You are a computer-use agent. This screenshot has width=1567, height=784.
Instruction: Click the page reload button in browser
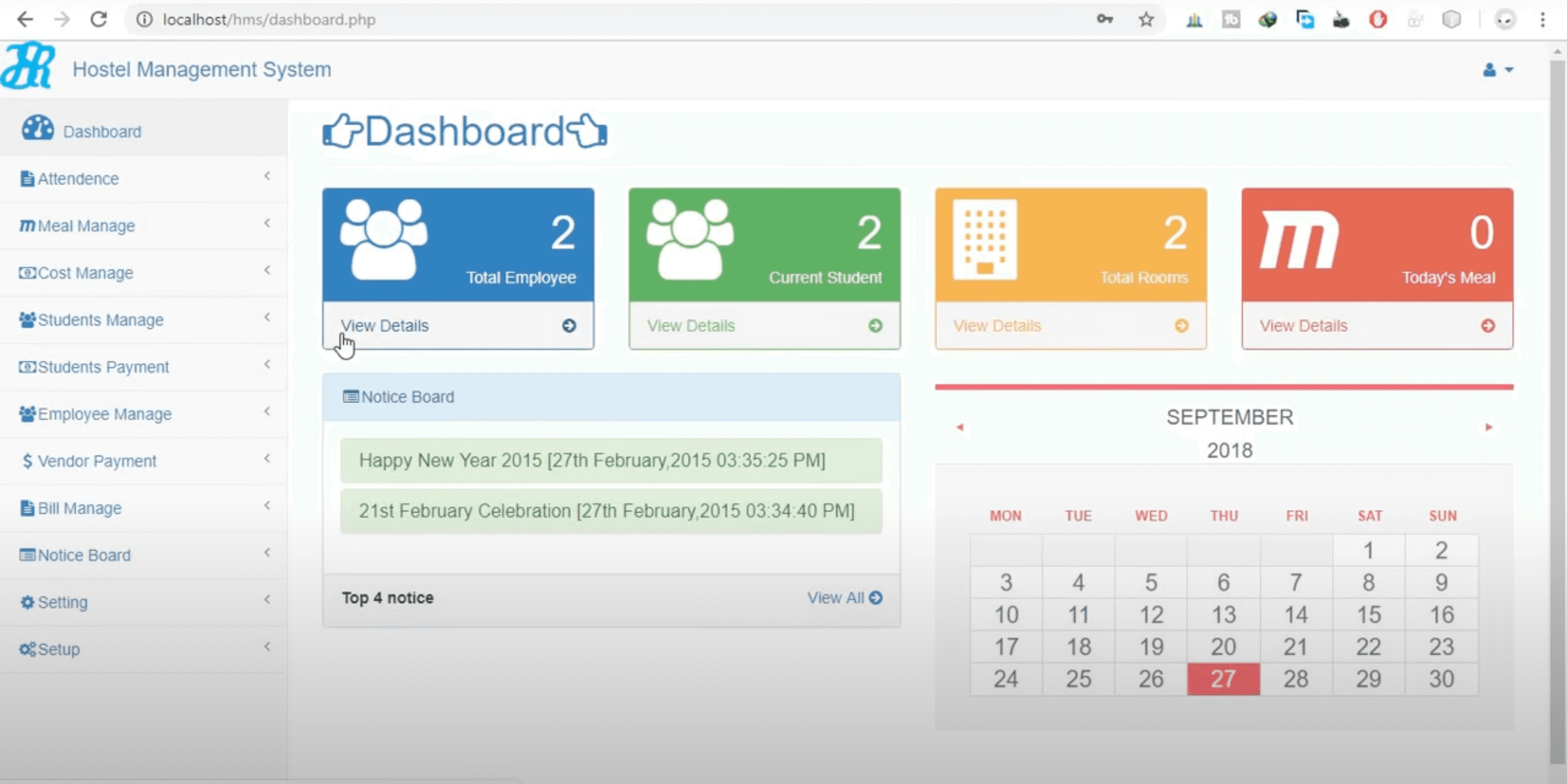click(99, 20)
